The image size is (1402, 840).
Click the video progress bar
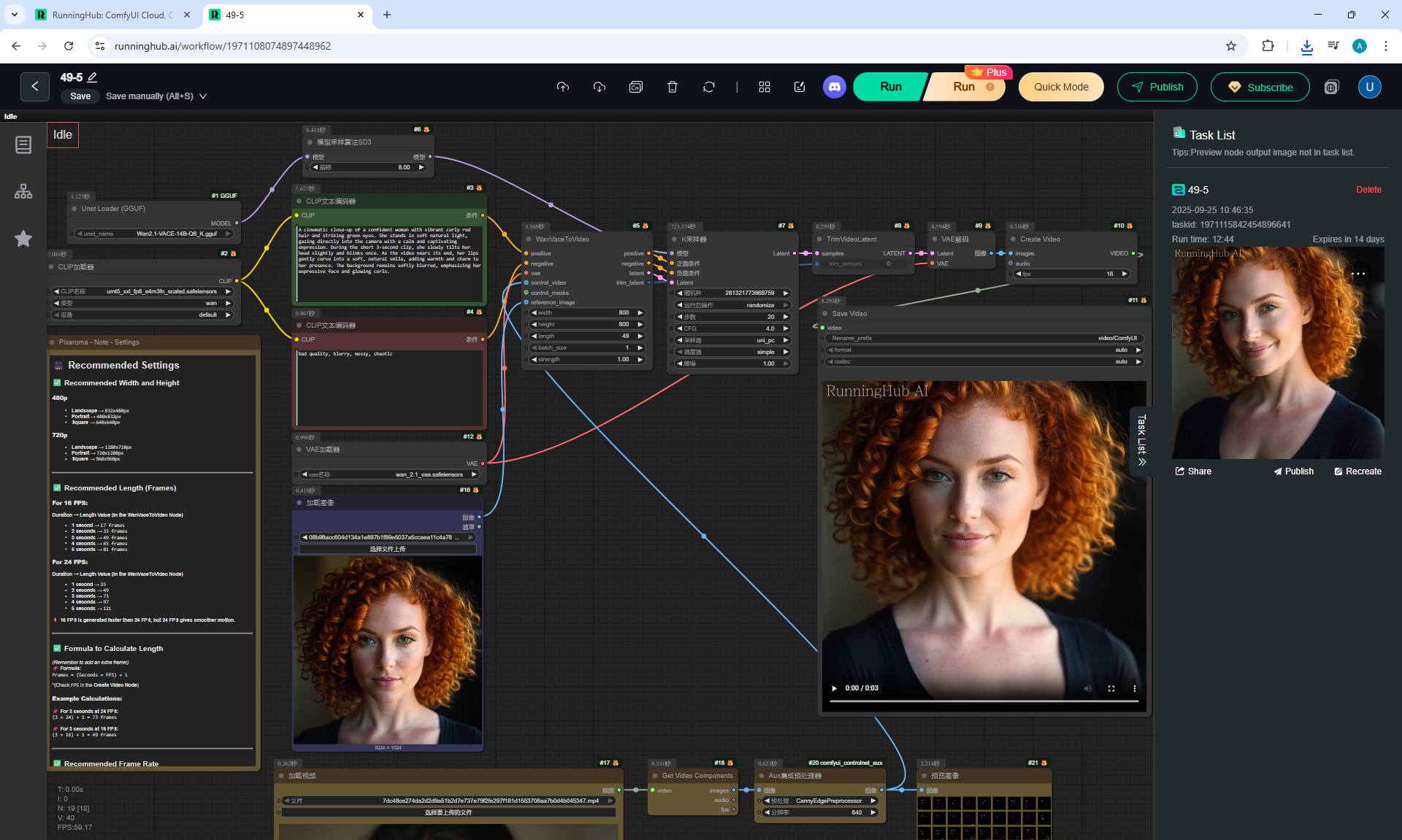[983, 701]
